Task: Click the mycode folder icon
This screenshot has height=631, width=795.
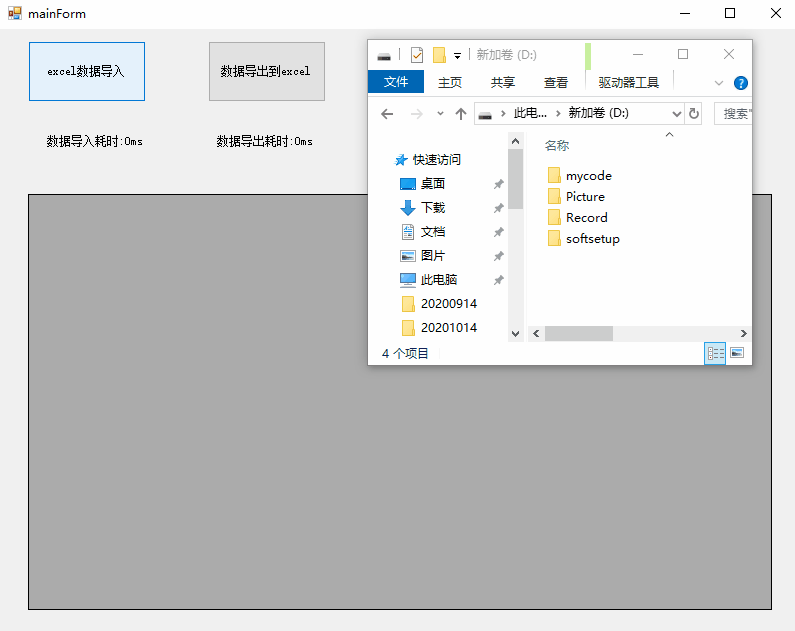Action: click(554, 175)
